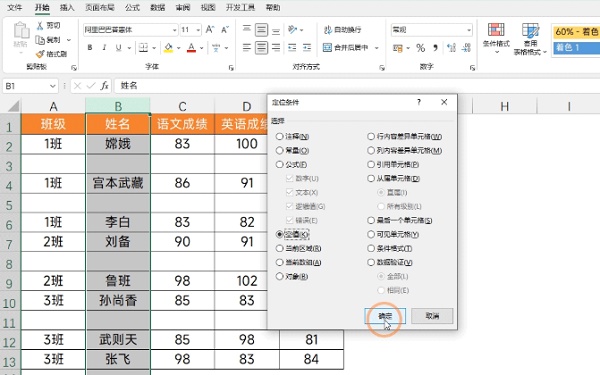The height and width of the screenshot is (375, 600).
Task: Click the Cut (剪切) scissors icon
Action: (40, 26)
